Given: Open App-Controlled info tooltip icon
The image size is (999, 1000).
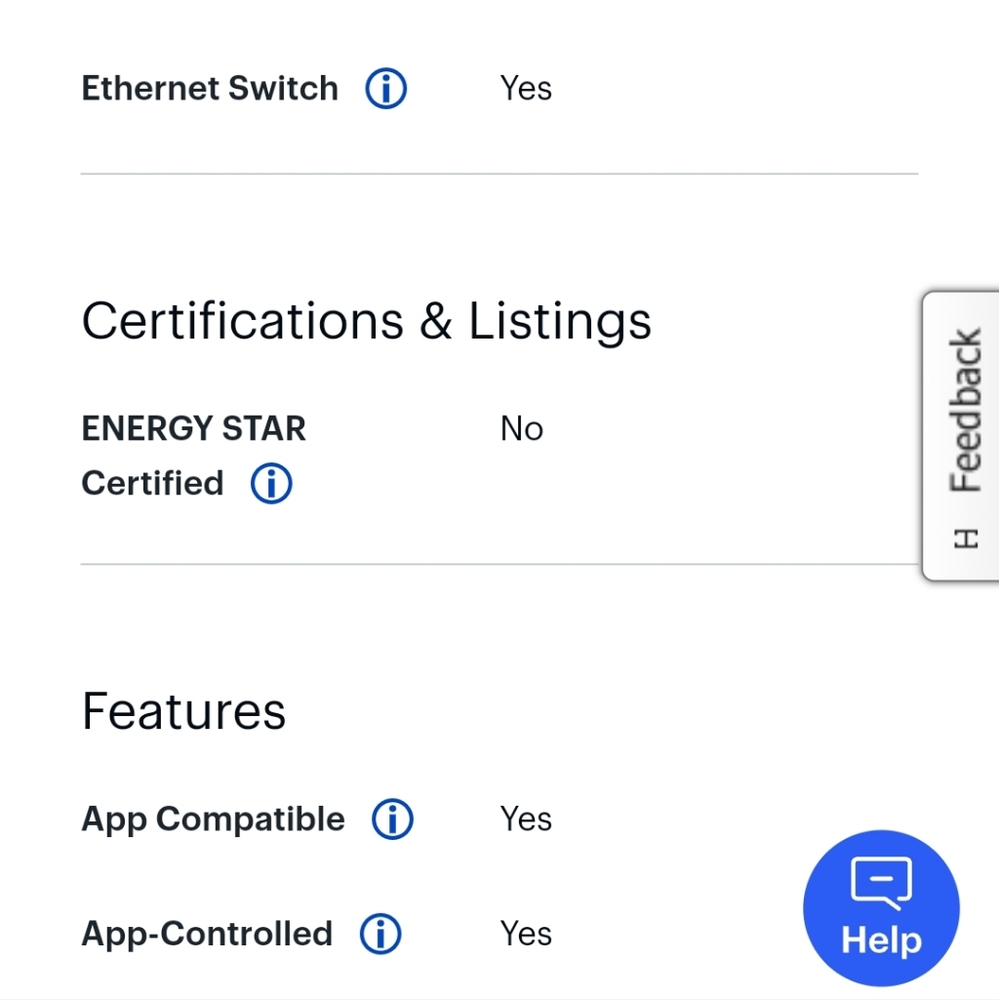Looking at the screenshot, I should coord(380,934).
